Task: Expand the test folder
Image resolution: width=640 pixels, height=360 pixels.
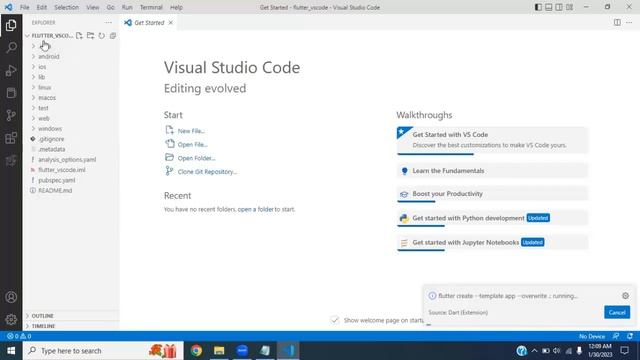Action: click(x=43, y=108)
